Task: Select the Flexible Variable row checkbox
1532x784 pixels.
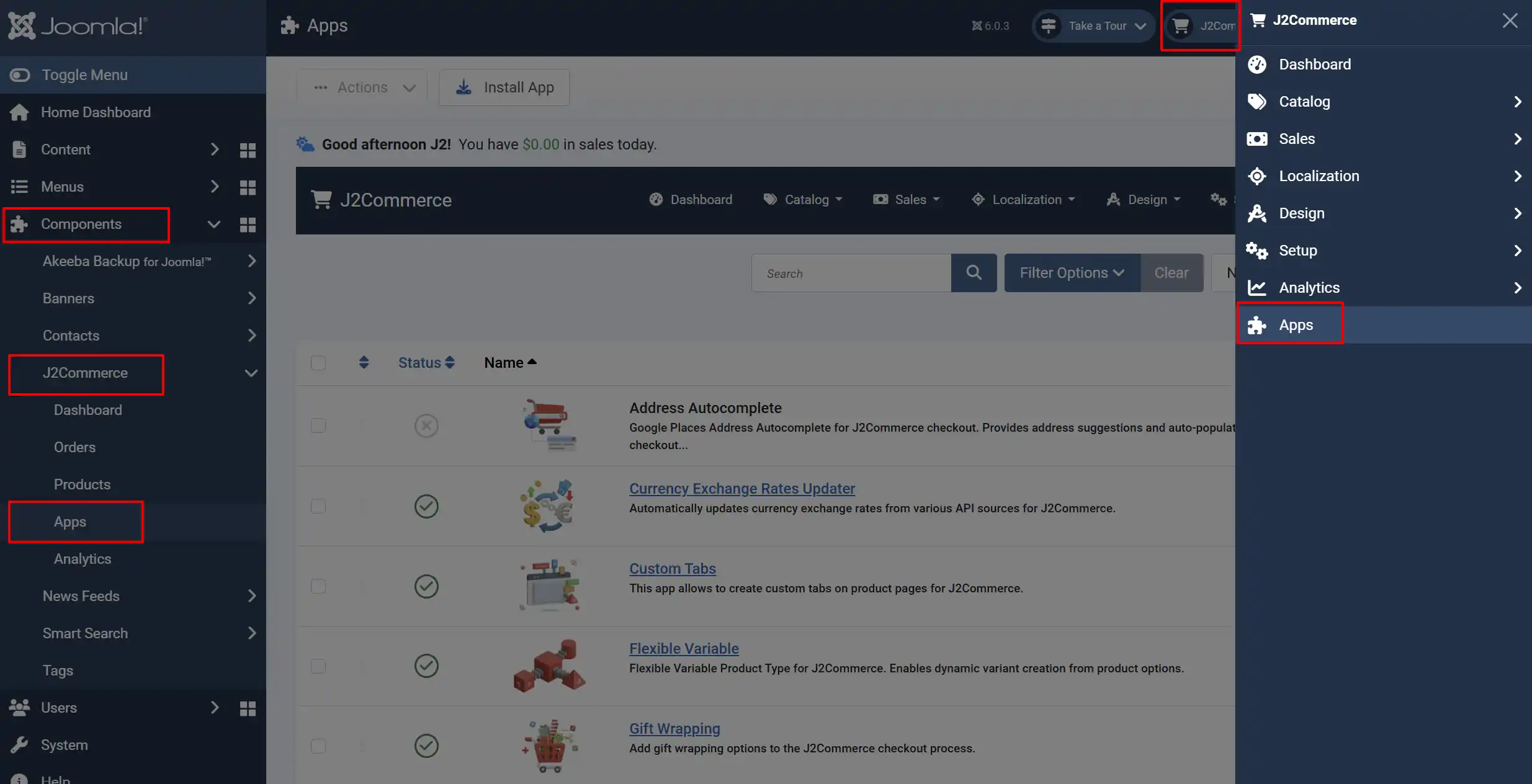Action: 318,666
